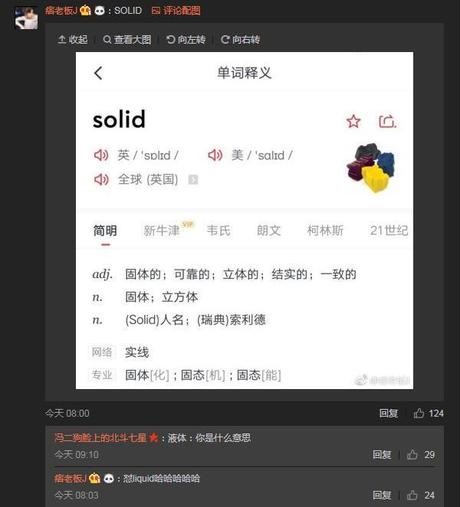Screen dimensions: 460x507
Task: Select the 韦氏 dictionary tab
Action: [218, 230]
